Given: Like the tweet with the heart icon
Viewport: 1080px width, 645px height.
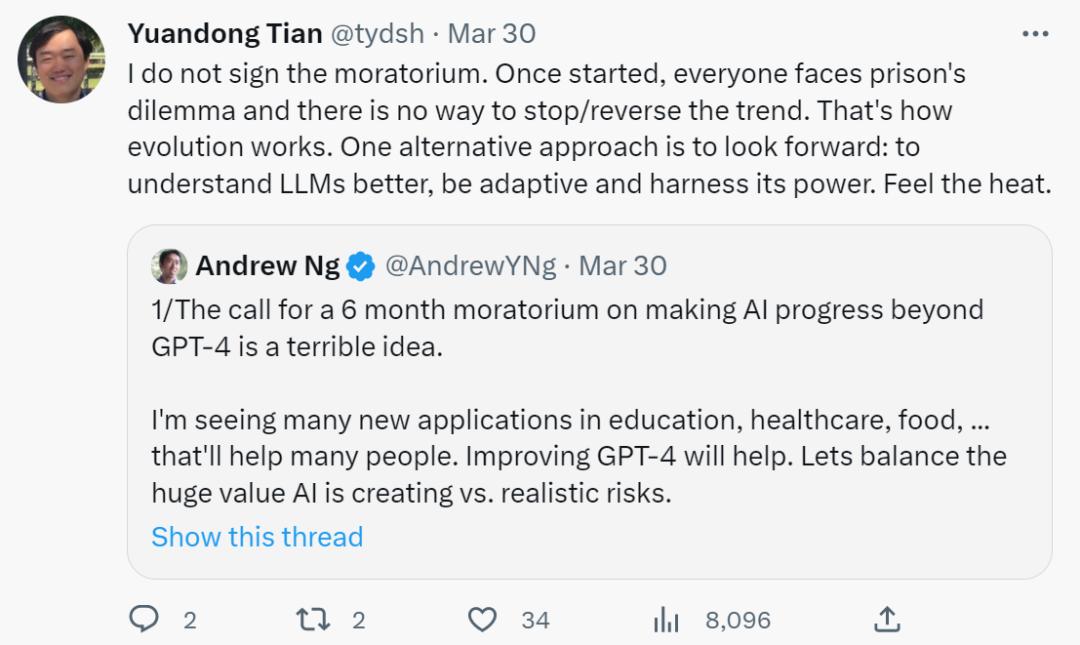Looking at the screenshot, I should pos(483,620).
